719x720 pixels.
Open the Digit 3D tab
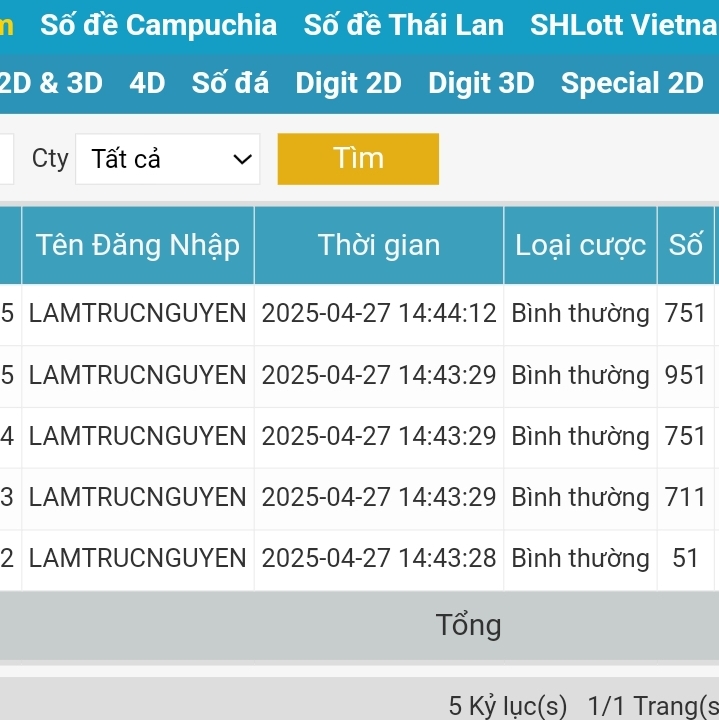point(481,84)
